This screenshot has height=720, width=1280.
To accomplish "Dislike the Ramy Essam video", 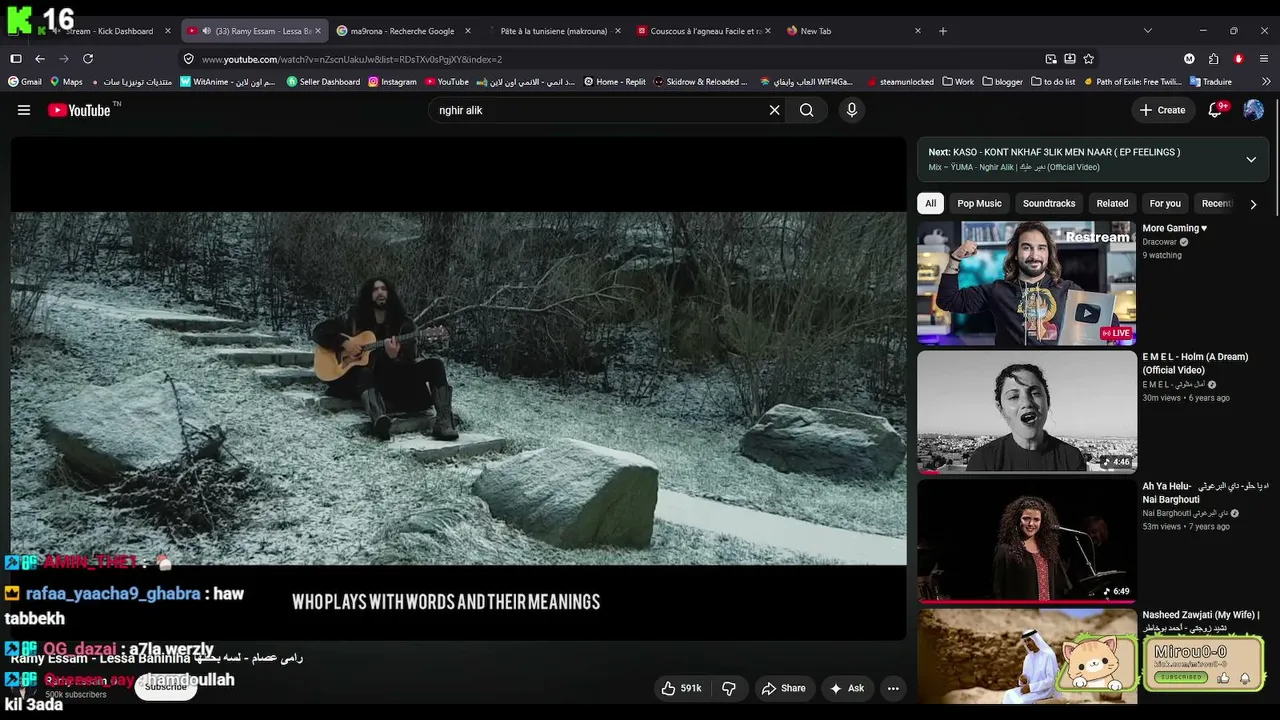I will tap(729, 688).
